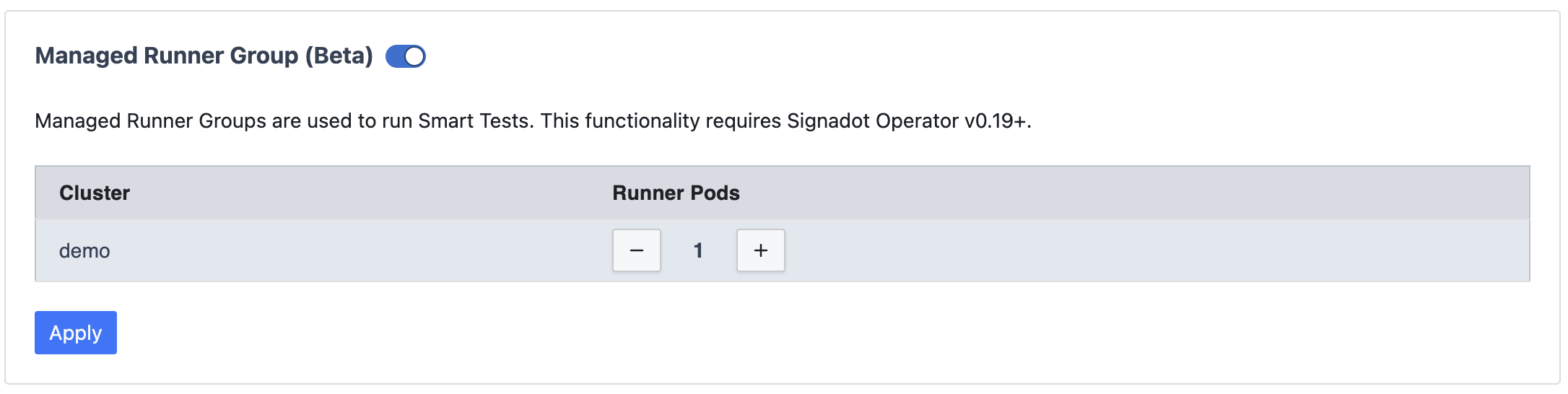The width and height of the screenshot is (1568, 394).
Task: Apply the runner group changes
Action: tap(76, 333)
